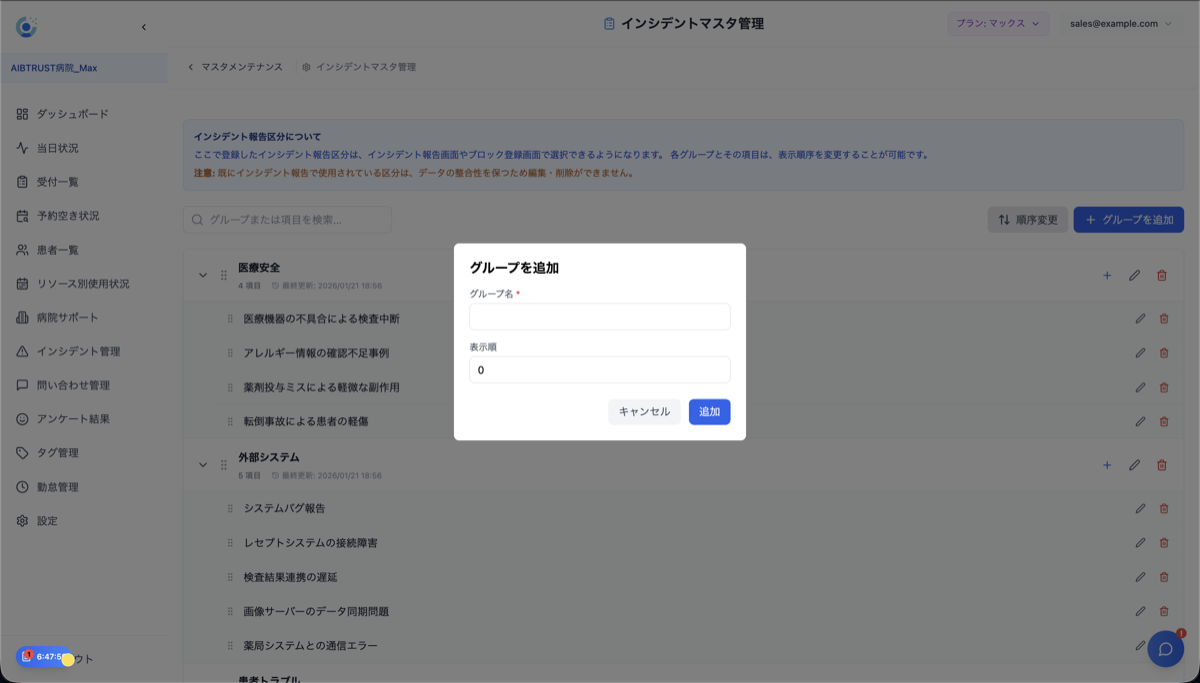Delete アレルギー情報の確認不足事例 using trash icon
Viewport: 1200px width, 683px height.
pos(1164,354)
